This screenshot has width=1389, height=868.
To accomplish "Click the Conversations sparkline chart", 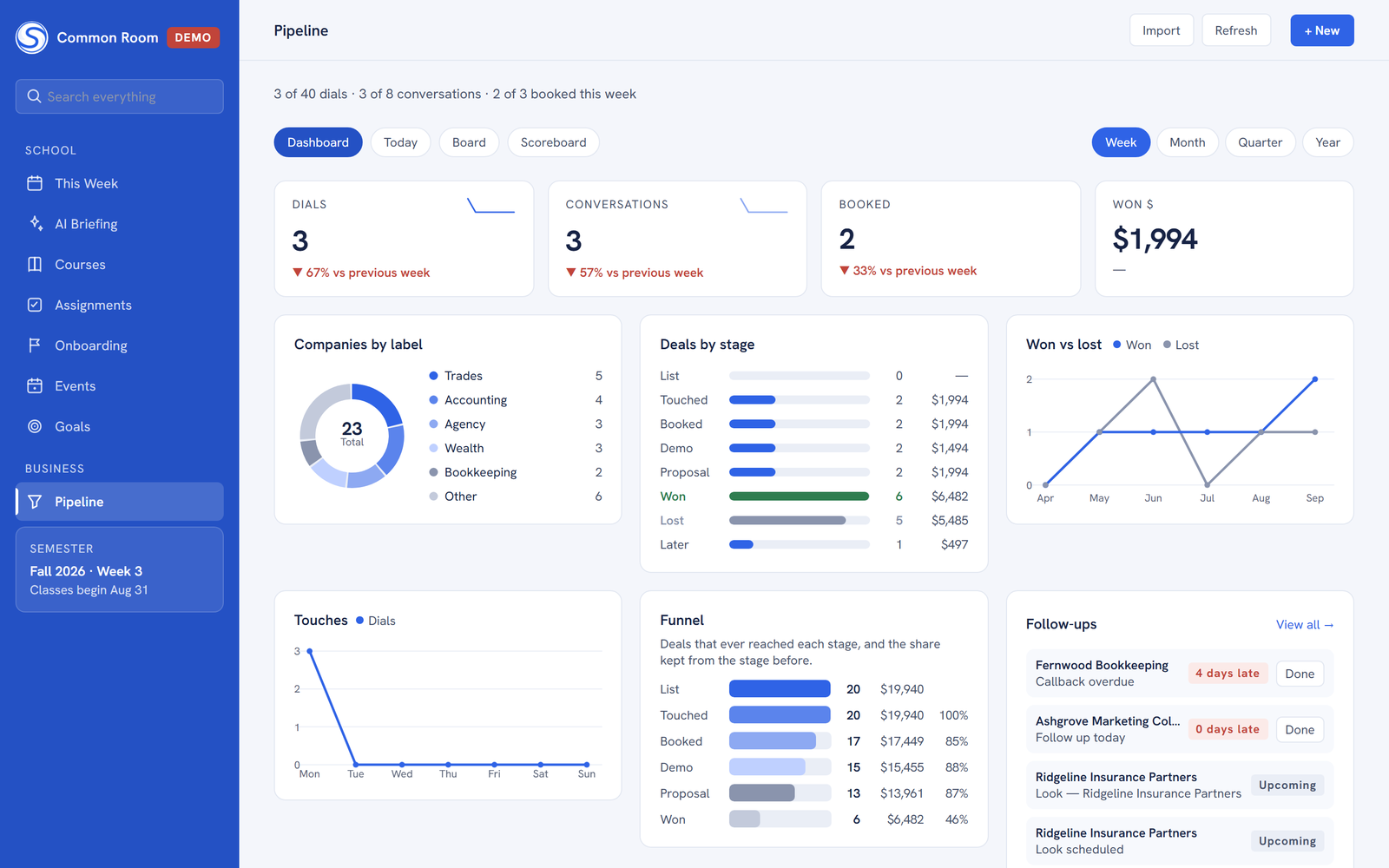I will pyautogui.click(x=764, y=206).
